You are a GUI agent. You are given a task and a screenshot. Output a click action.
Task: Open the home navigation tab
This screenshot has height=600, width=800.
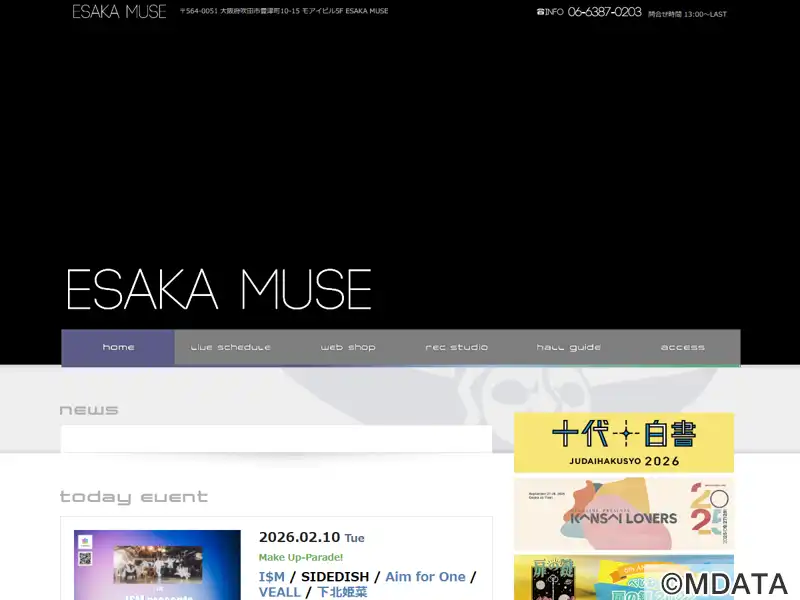pyautogui.click(x=118, y=347)
